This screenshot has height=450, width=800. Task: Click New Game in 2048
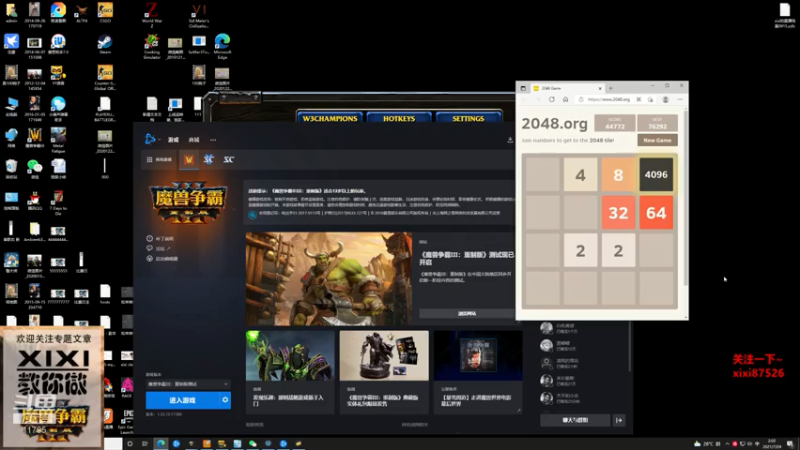(657, 140)
